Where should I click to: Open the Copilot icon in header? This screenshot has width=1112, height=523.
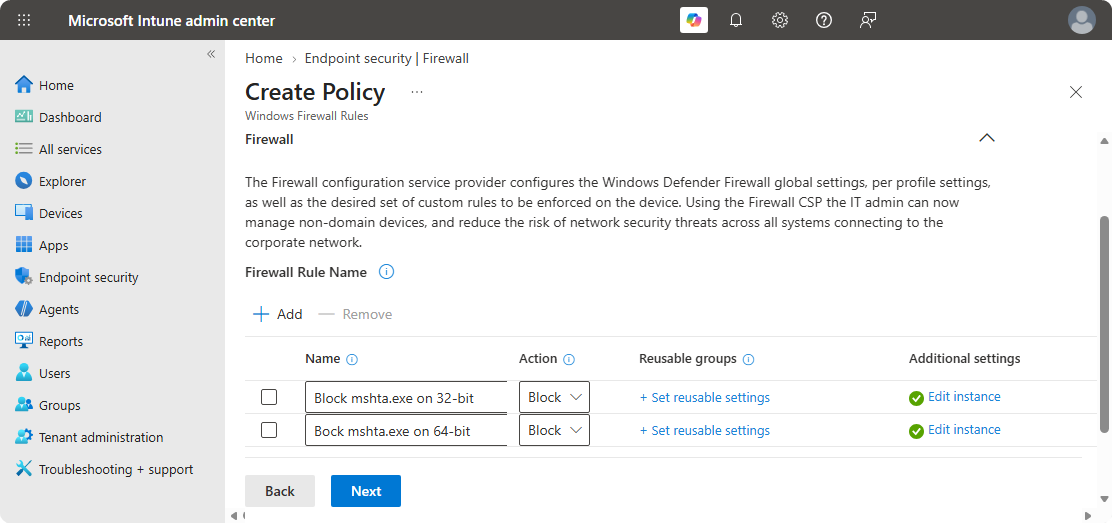694,20
